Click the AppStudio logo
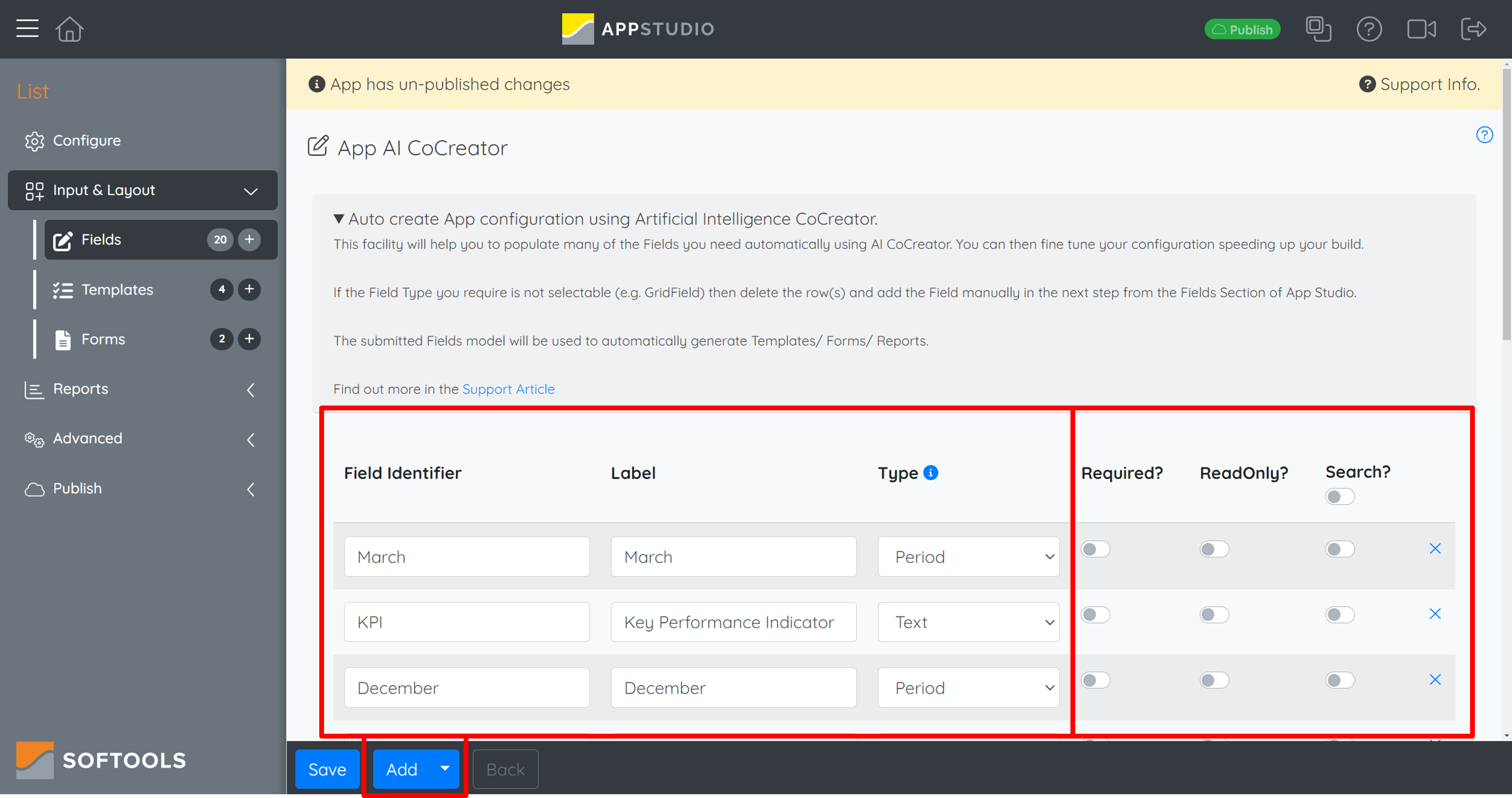This screenshot has height=798, width=1512. (637, 29)
